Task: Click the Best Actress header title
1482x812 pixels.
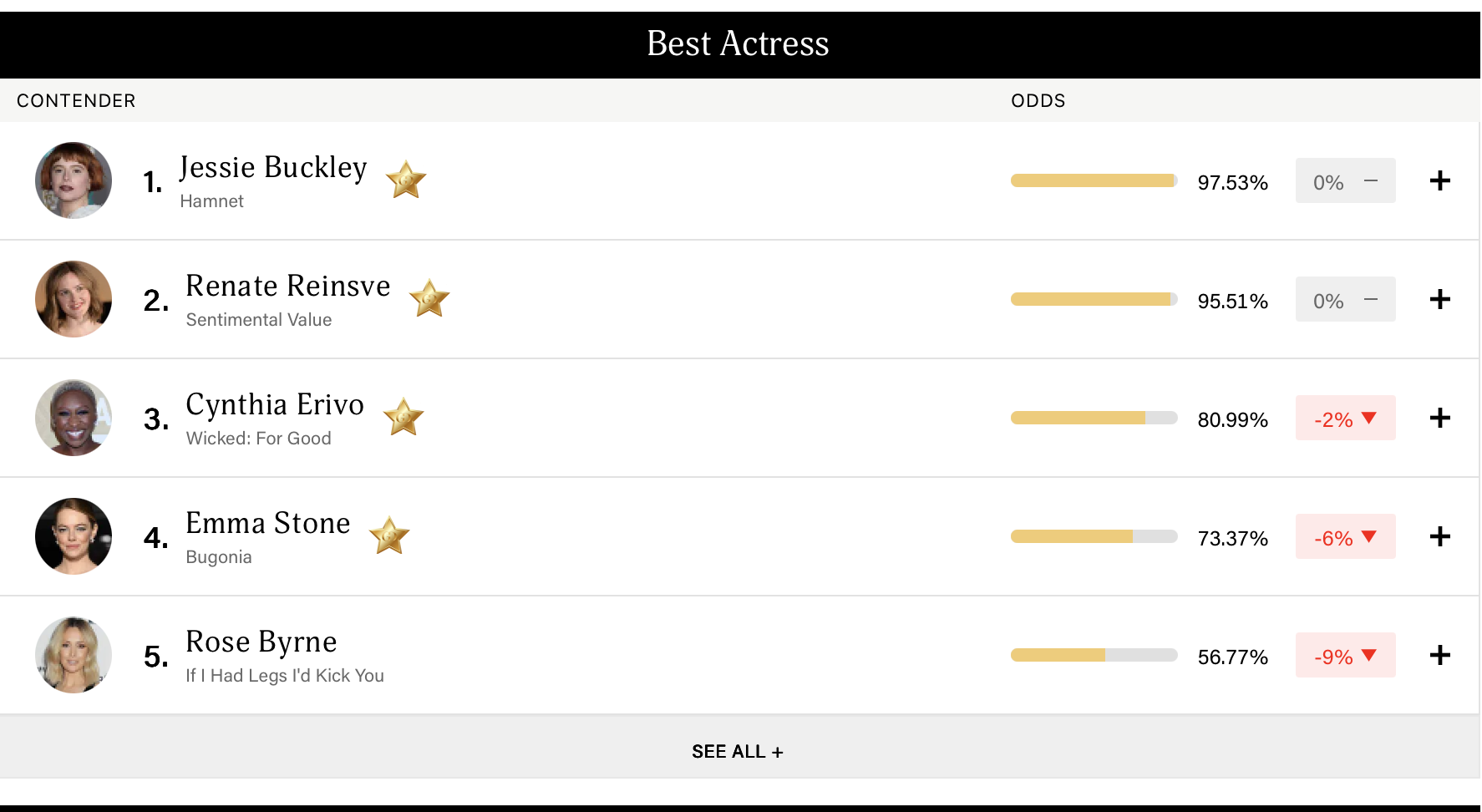Action: pos(738,43)
